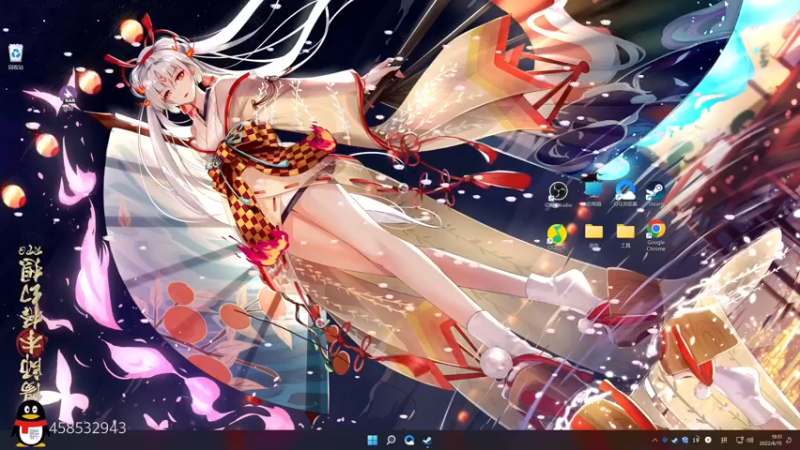
Task: Select the This PC monitor icon
Action: pos(593,193)
